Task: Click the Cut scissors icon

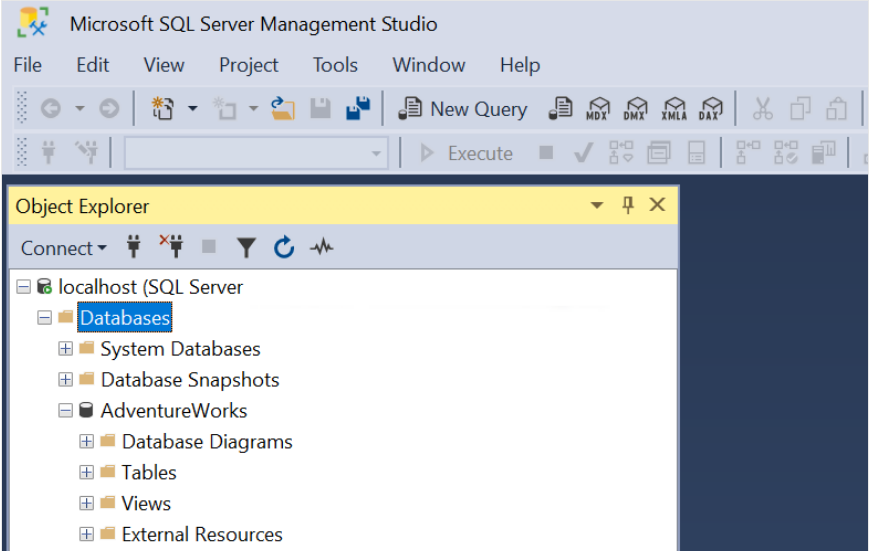Action: 763,108
